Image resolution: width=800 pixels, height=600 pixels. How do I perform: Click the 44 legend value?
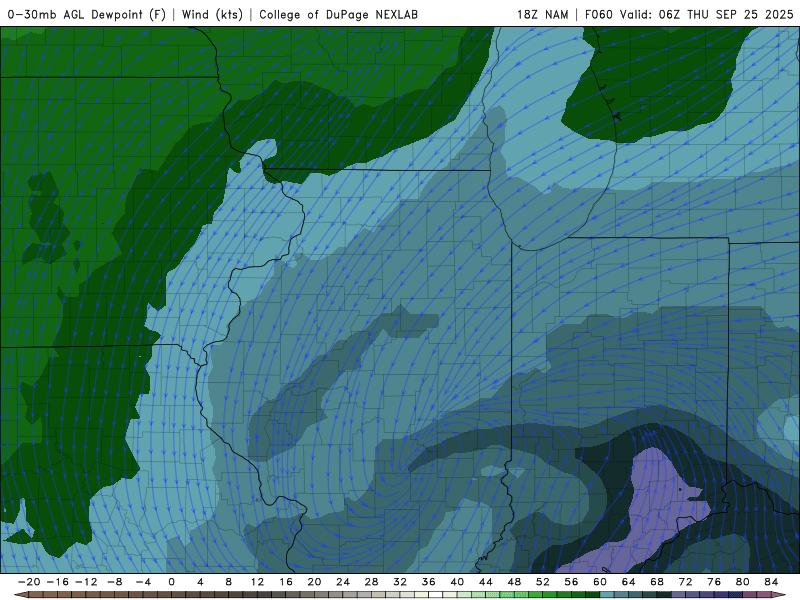(x=486, y=582)
